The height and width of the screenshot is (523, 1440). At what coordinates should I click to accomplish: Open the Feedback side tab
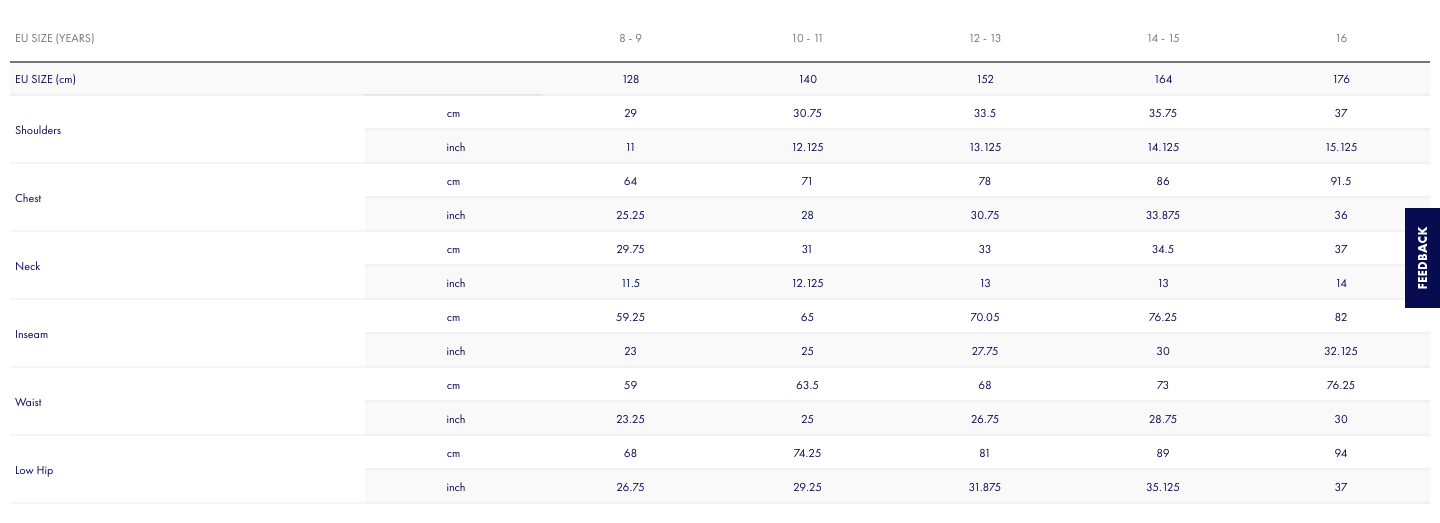pos(1422,258)
